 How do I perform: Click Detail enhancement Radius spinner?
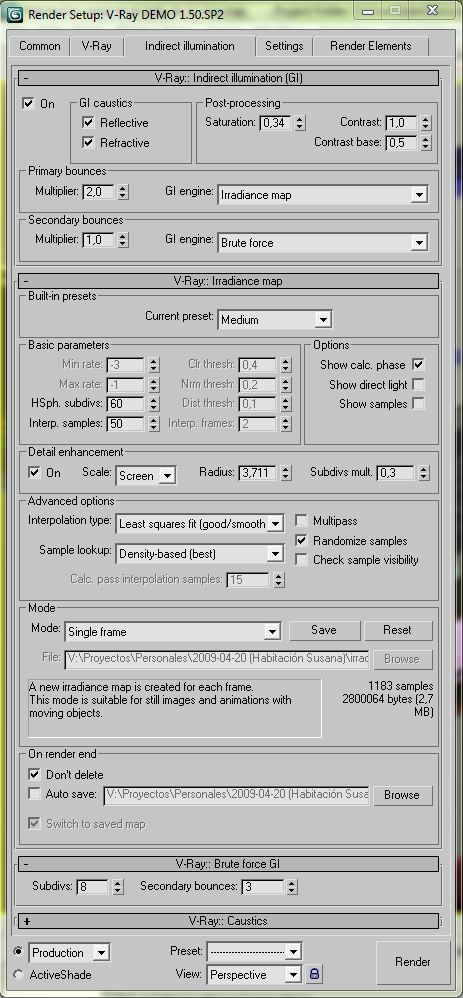click(x=286, y=472)
